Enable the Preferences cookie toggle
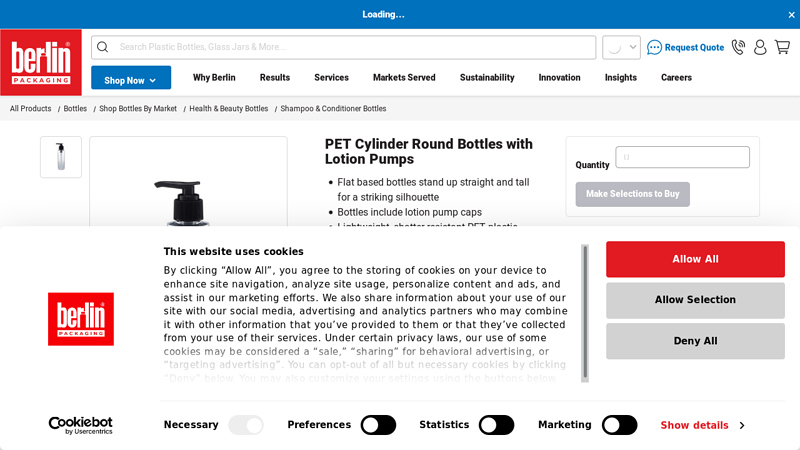The height and width of the screenshot is (450, 800). click(378, 425)
